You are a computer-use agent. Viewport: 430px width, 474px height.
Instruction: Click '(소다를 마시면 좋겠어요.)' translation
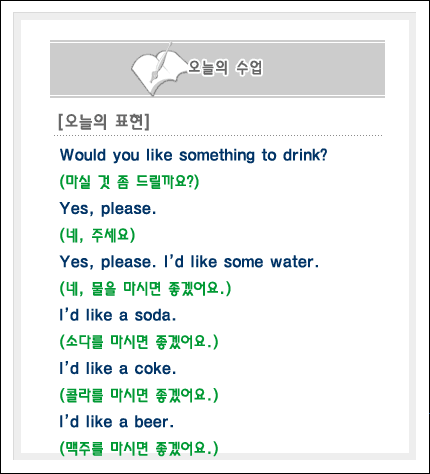click(x=139, y=342)
